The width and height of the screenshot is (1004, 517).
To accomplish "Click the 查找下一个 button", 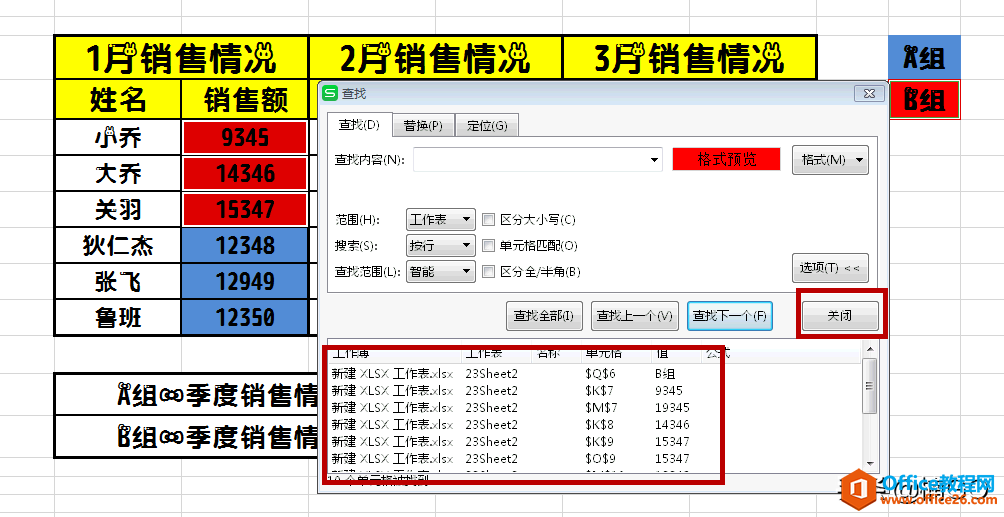I will pyautogui.click(x=730, y=316).
